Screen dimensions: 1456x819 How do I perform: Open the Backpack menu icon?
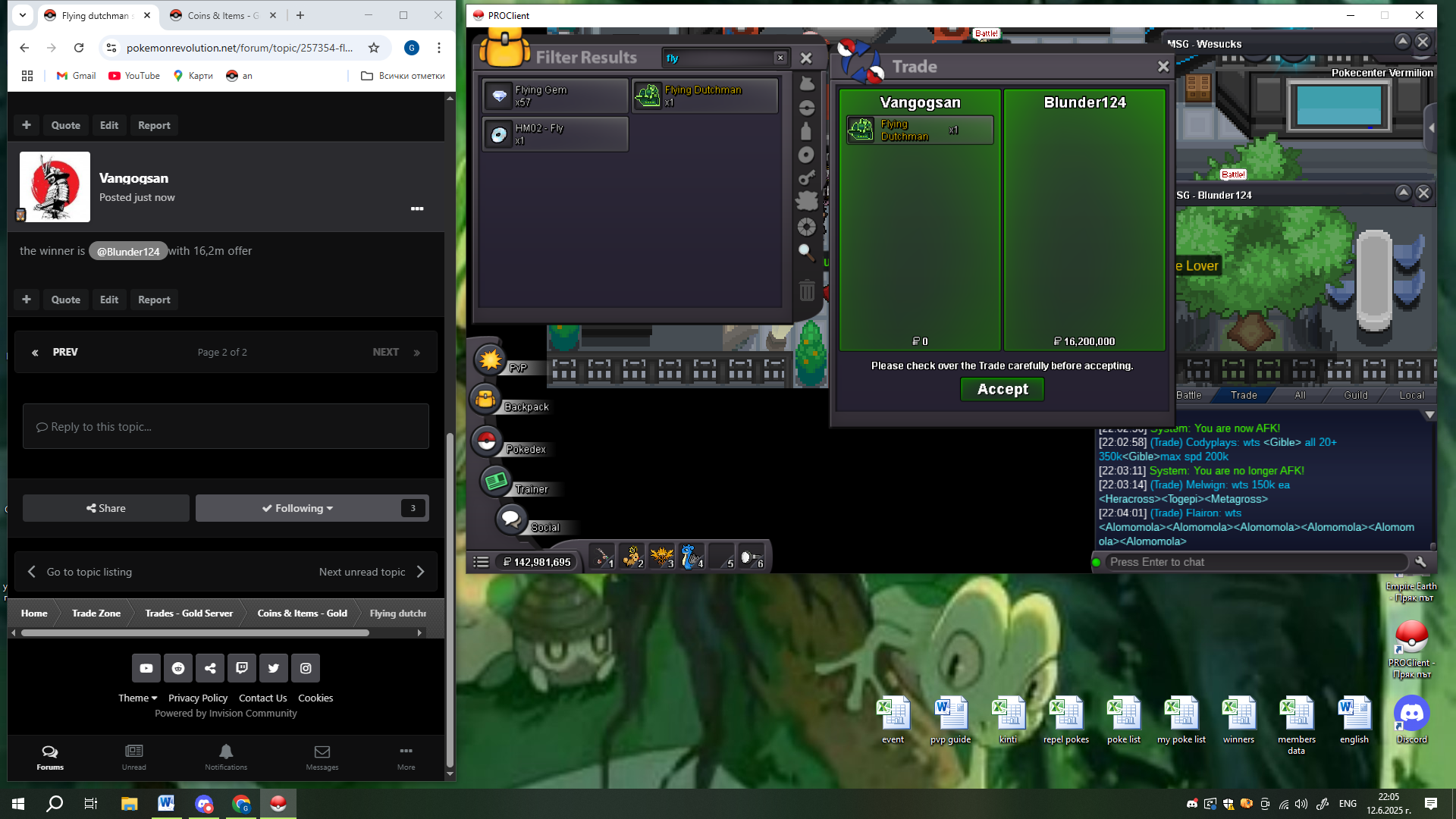coord(485,399)
